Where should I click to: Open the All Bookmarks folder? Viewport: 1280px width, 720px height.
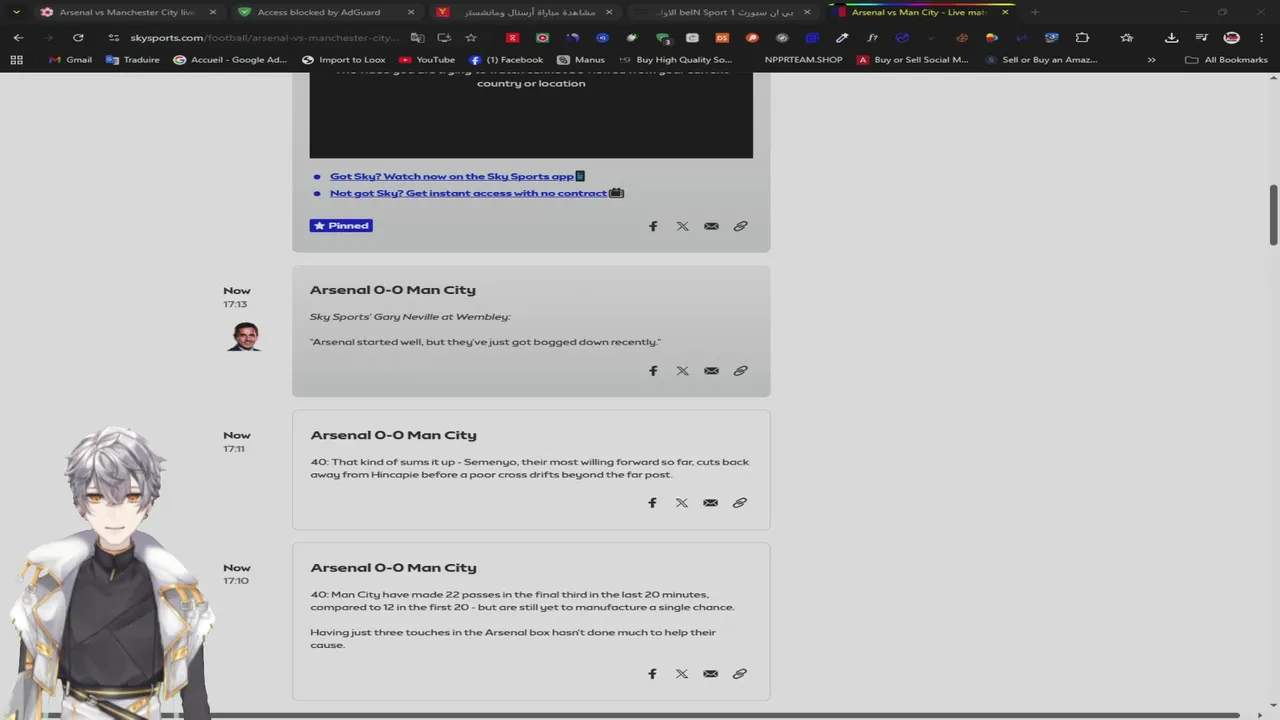(x=1226, y=60)
